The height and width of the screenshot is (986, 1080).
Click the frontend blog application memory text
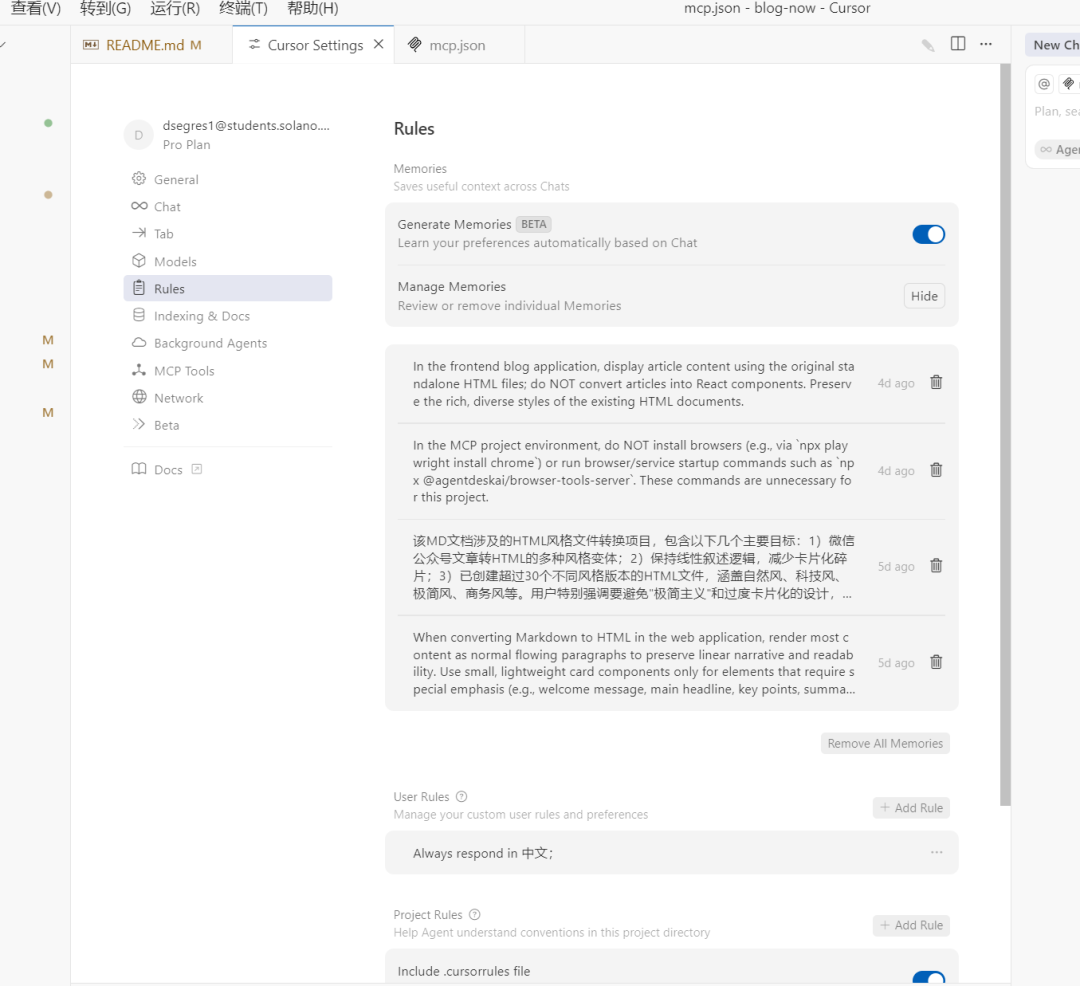pos(634,384)
